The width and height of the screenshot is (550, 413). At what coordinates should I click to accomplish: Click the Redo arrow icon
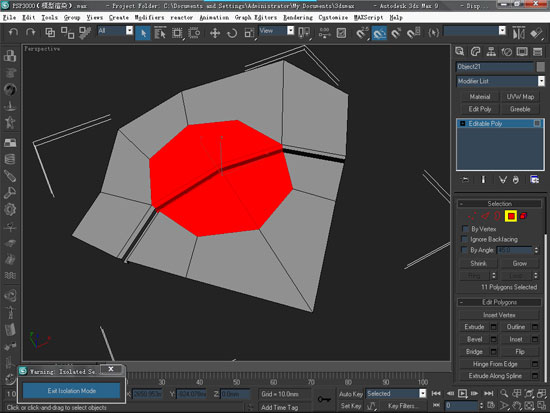[31, 33]
